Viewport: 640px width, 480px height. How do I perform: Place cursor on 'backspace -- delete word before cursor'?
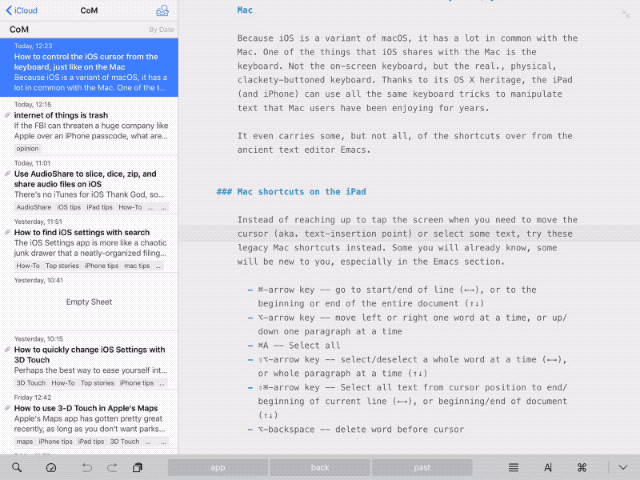tap(361, 429)
